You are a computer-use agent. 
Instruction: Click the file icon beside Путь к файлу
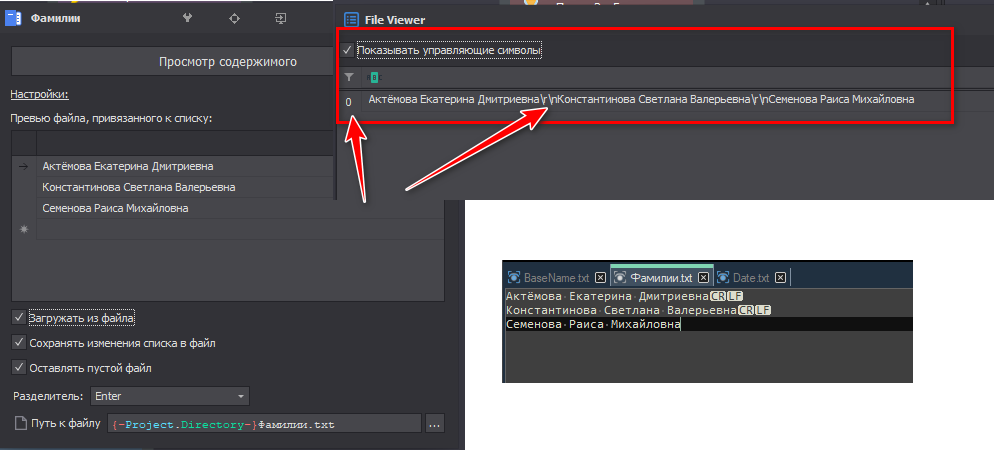click(20, 423)
